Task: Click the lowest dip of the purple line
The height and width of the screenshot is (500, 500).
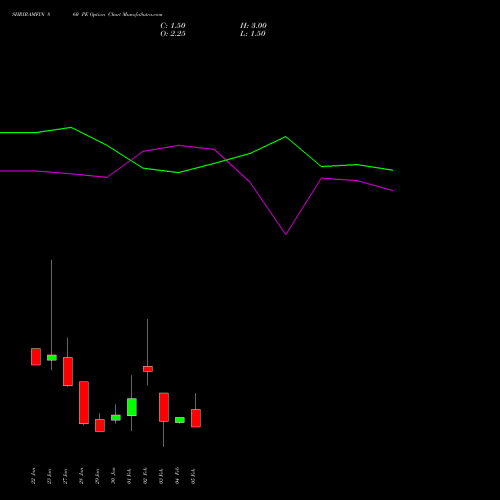Action: [x=286, y=234]
